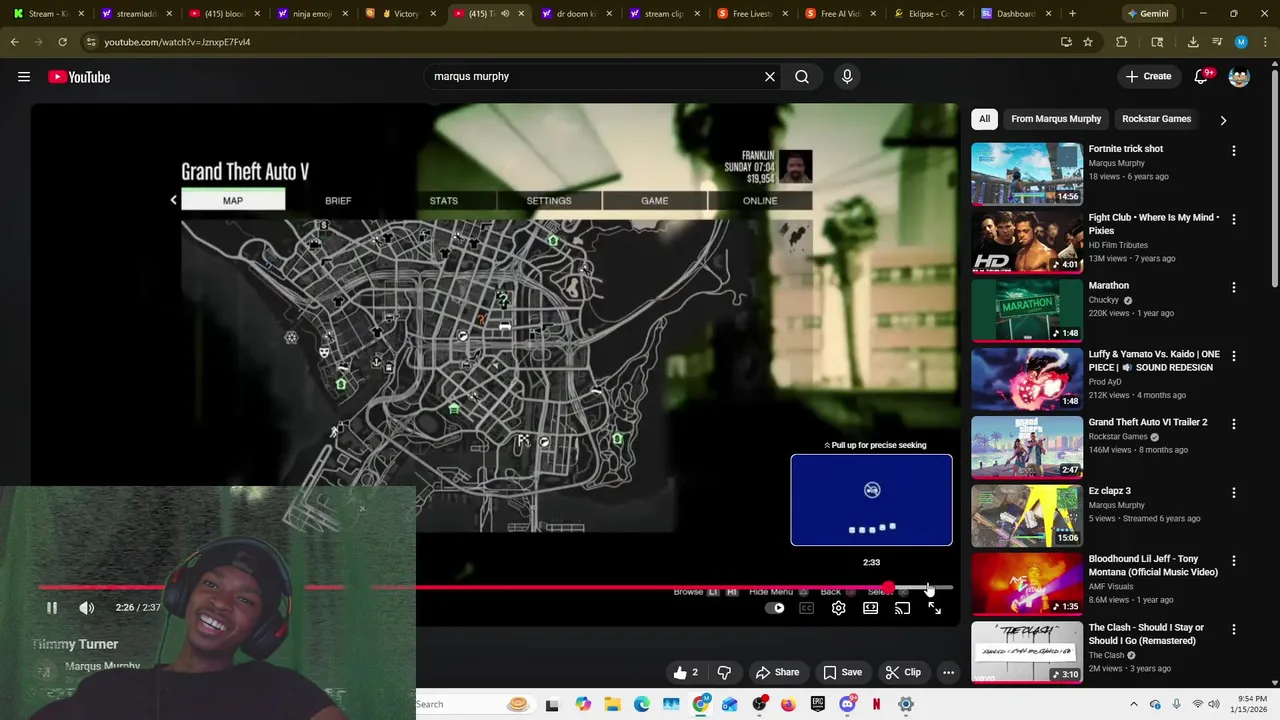This screenshot has width=1280, height=720.
Task: Start voice search with the microphone icon
Action: click(847, 77)
